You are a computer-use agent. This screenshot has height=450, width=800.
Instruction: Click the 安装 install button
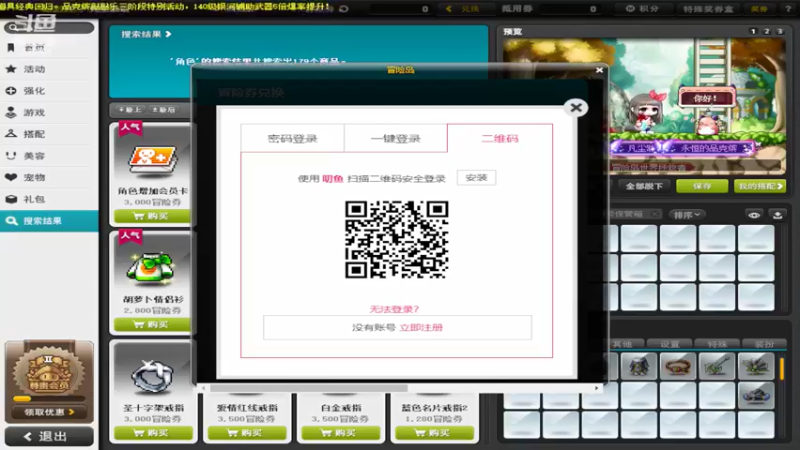pos(477,178)
